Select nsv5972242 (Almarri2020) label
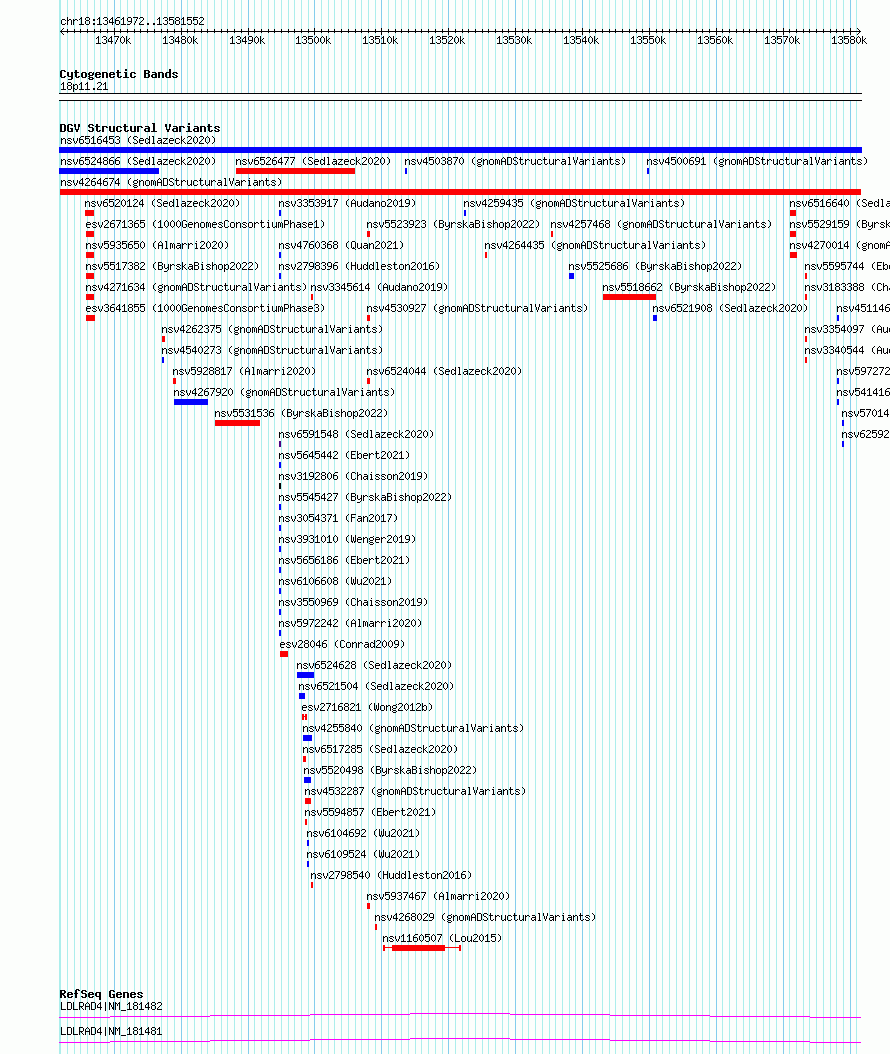Image resolution: width=890 pixels, height=1054 pixels. pyautogui.click(x=350, y=623)
